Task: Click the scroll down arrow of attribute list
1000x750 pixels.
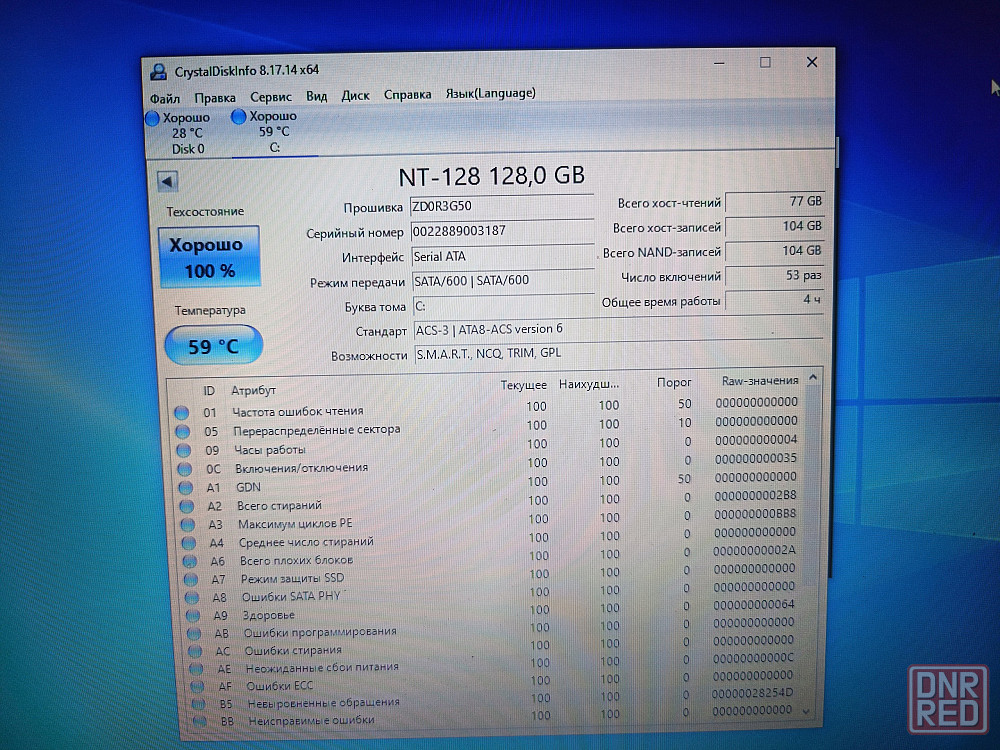Action: [x=807, y=711]
